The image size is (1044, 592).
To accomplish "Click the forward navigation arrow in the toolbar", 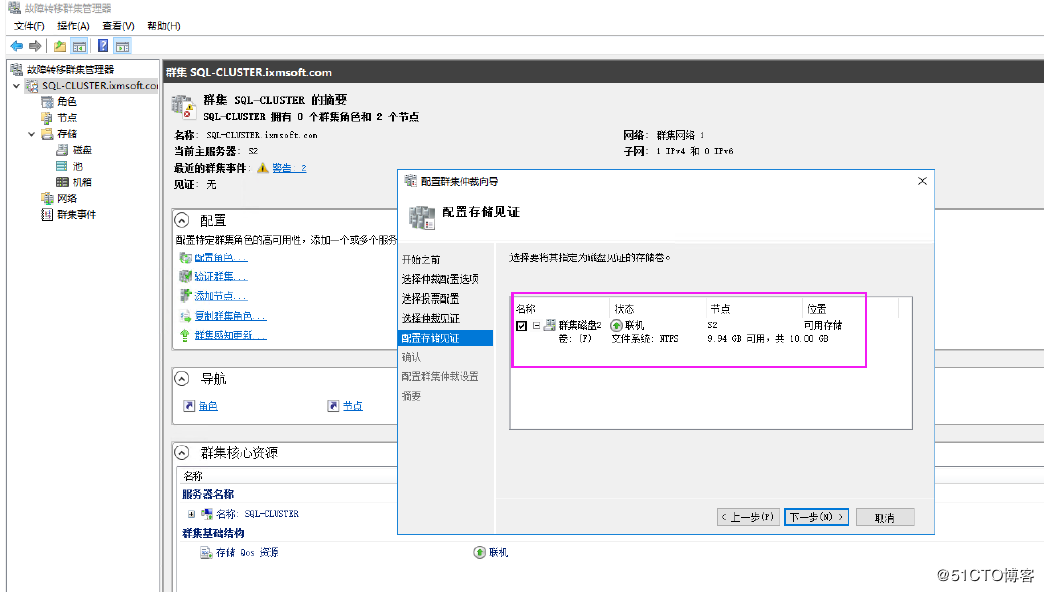I will click(36, 44).
